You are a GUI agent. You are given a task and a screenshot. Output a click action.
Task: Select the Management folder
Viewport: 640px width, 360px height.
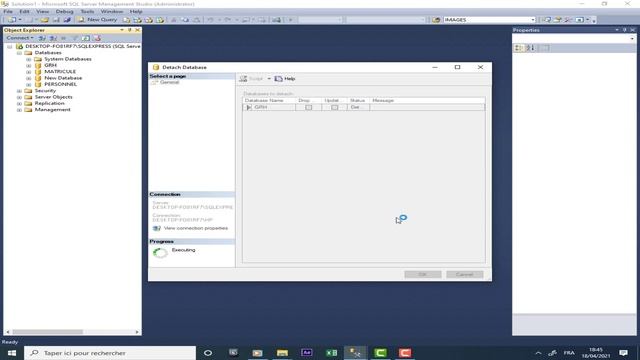52,110
